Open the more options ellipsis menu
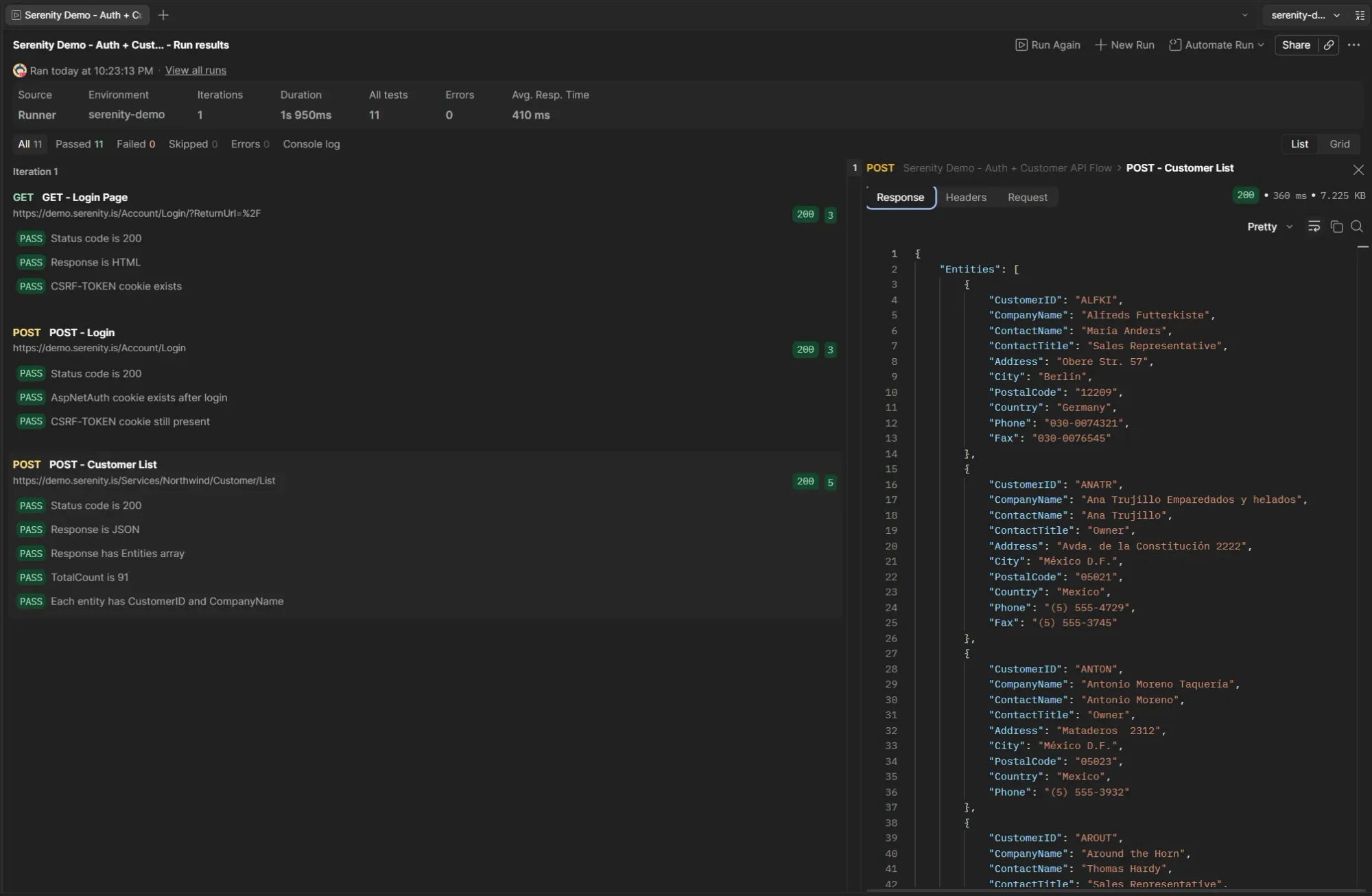1372x896 pixels. (x=1354, y=45)
